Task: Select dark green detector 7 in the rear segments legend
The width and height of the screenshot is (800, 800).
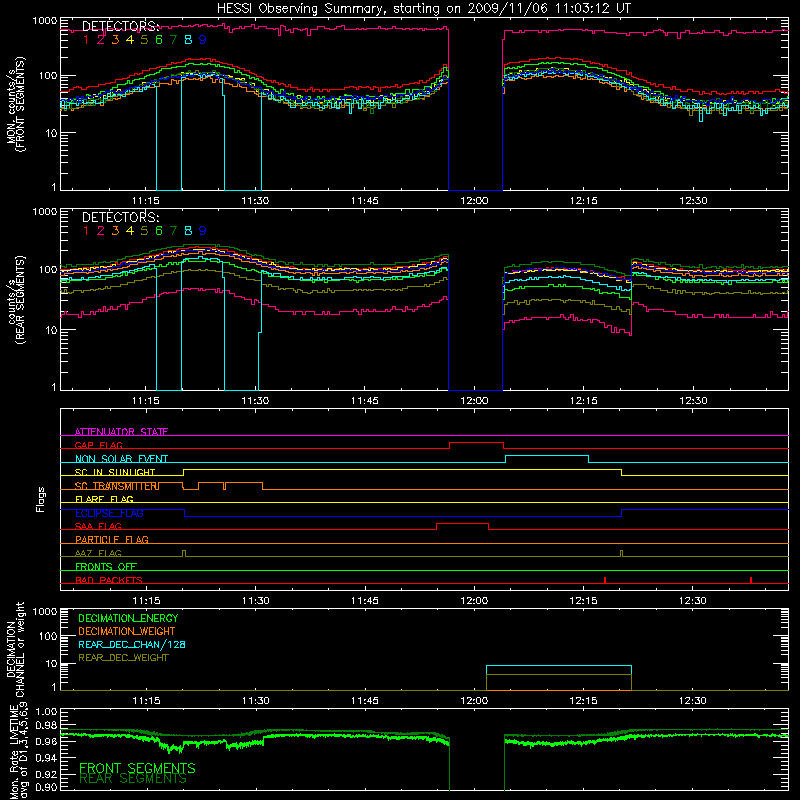Action: [173, 231]
